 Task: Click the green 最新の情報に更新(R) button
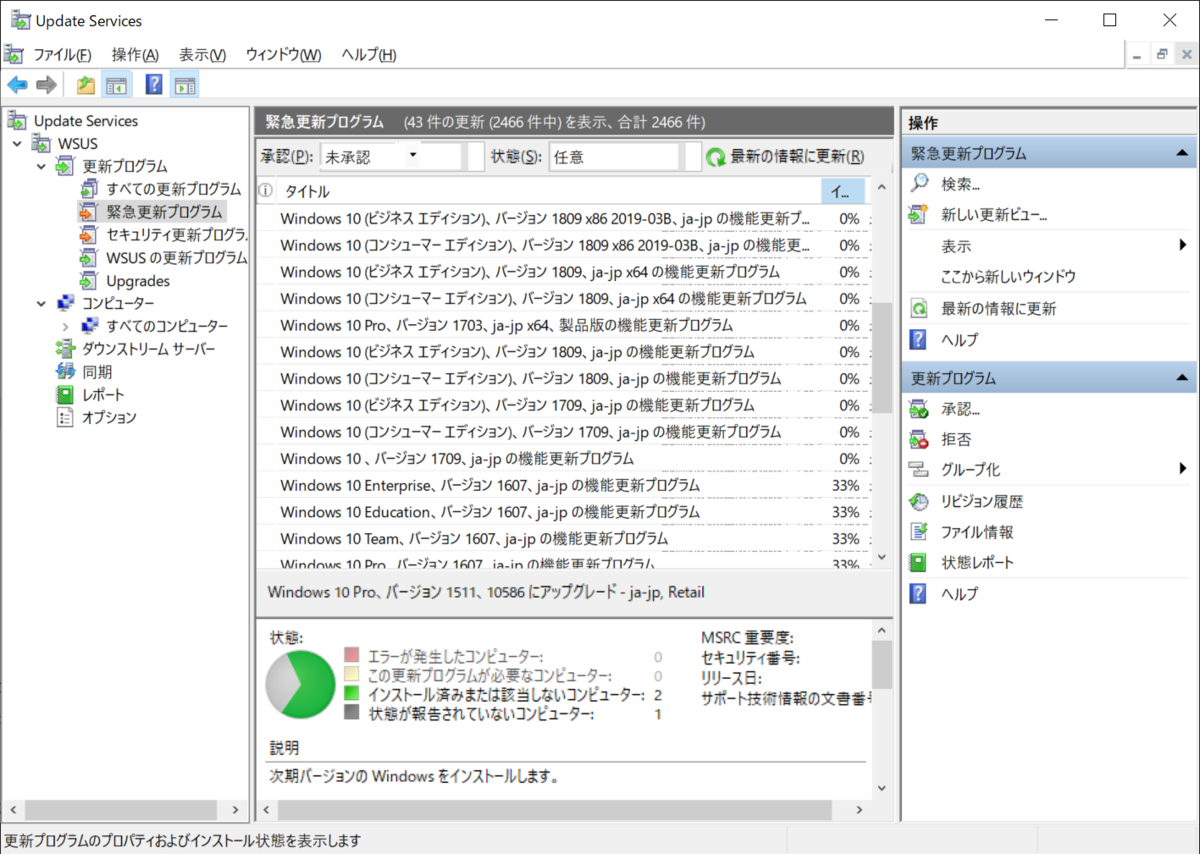786,157
